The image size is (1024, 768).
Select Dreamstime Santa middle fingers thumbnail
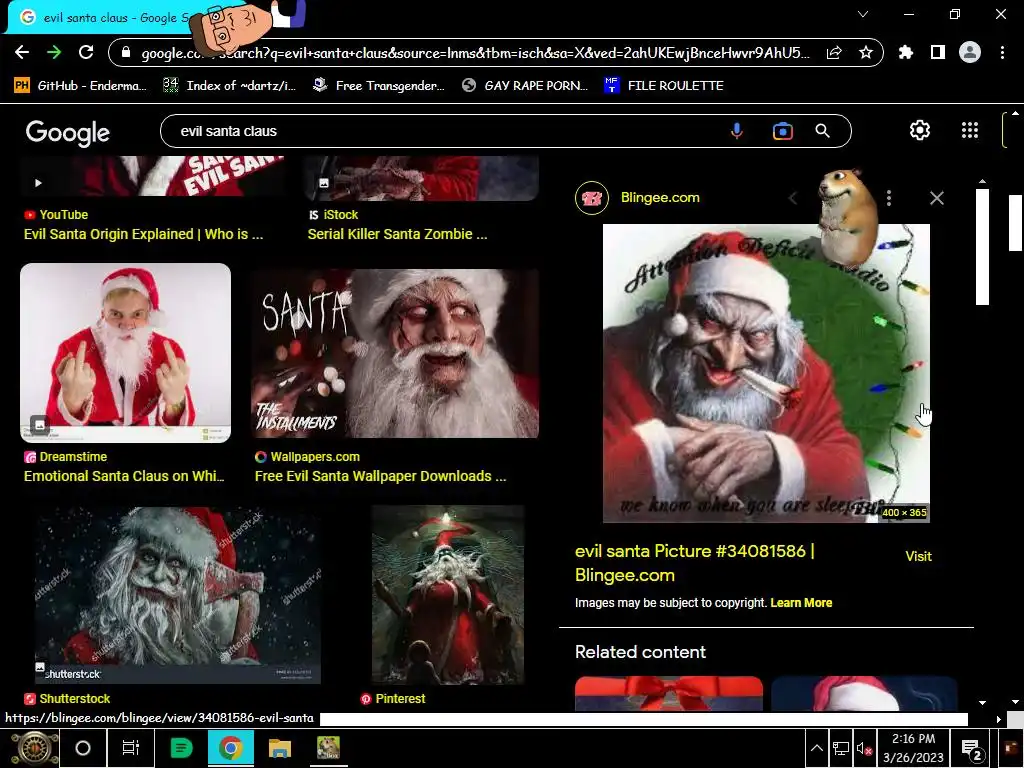tap(125, 353)
